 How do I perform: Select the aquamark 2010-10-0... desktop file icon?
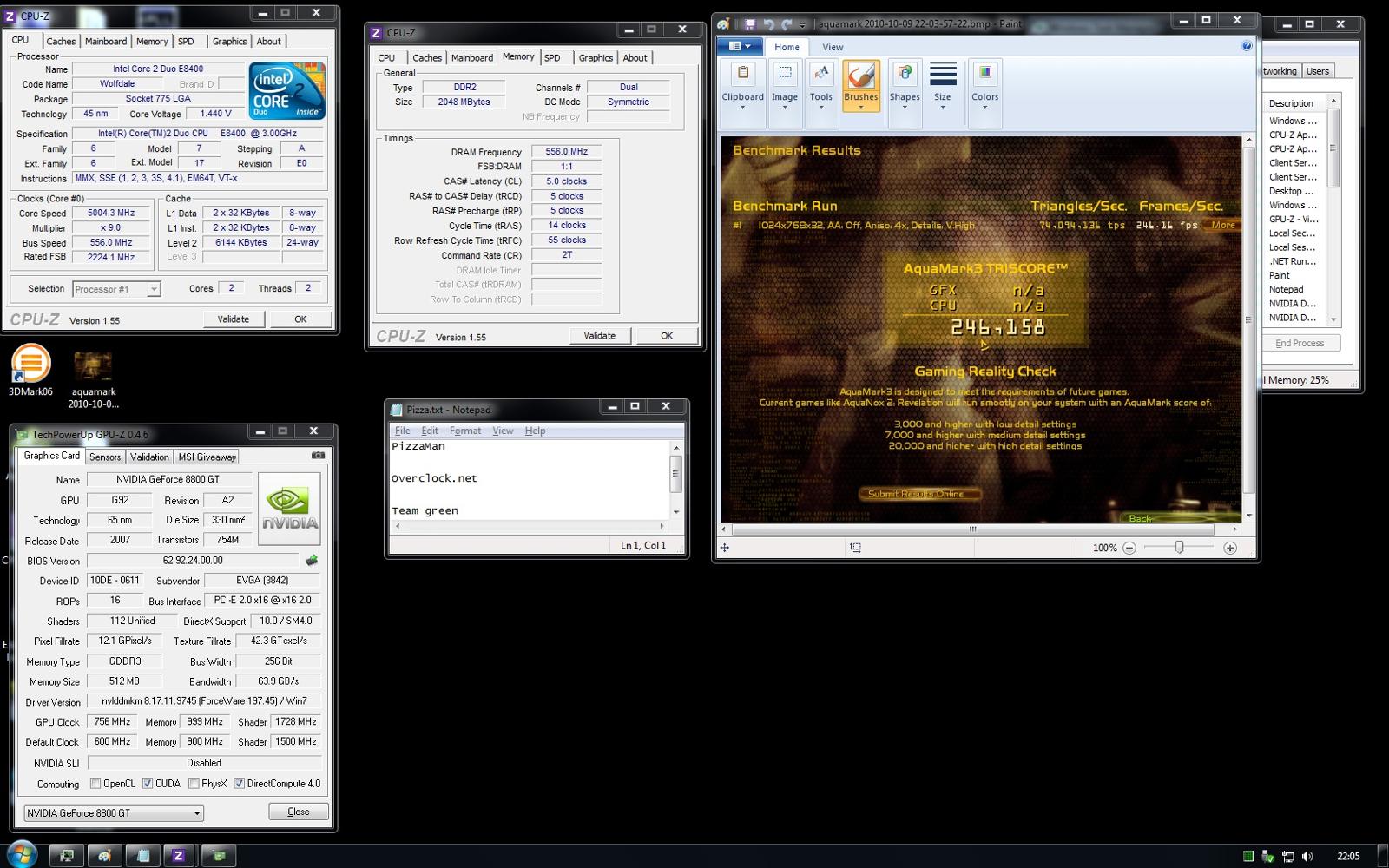(93, 380)
